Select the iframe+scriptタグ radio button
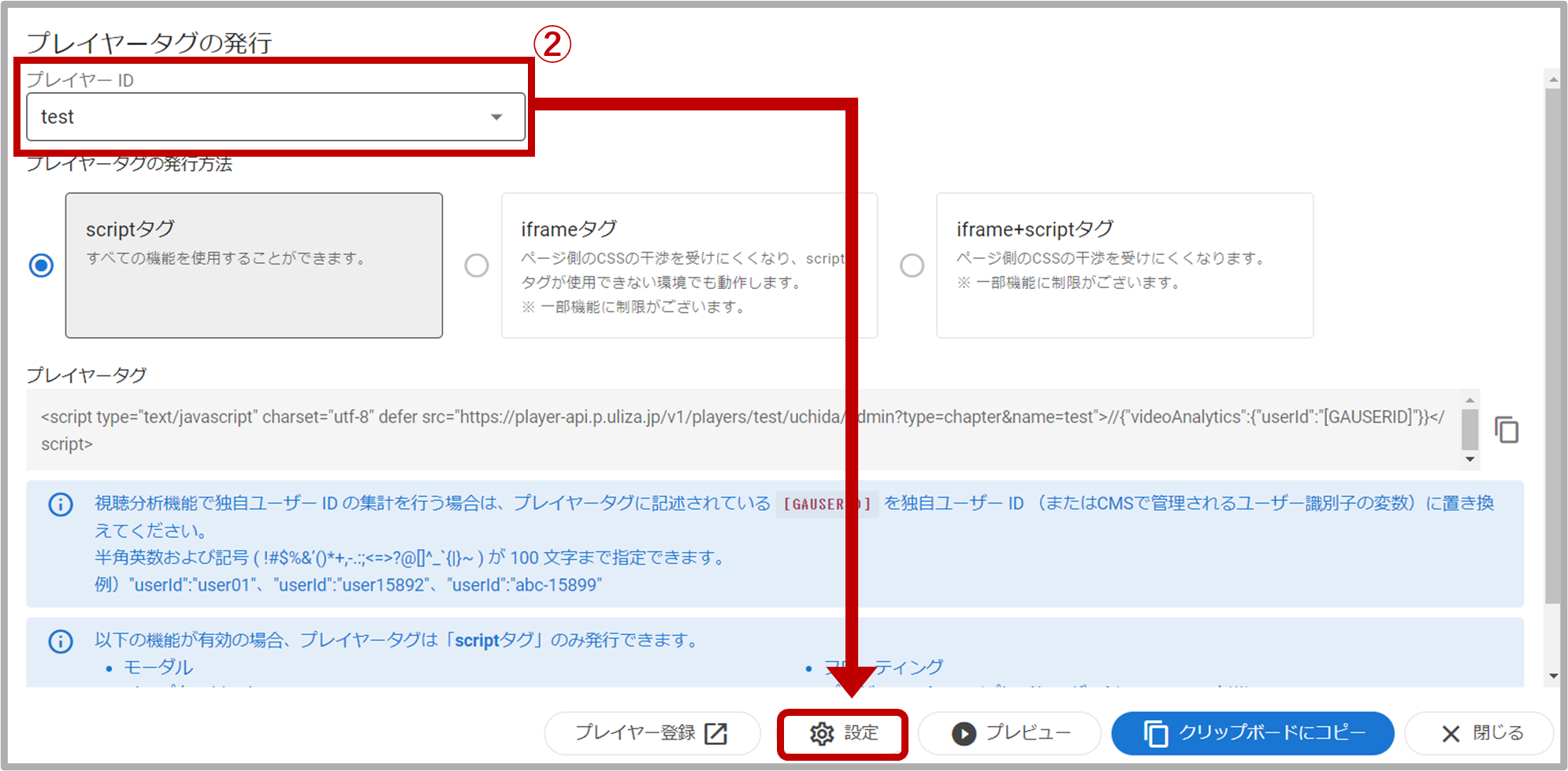The width and height of the screenshot is (1568, 771). [912, 265]
